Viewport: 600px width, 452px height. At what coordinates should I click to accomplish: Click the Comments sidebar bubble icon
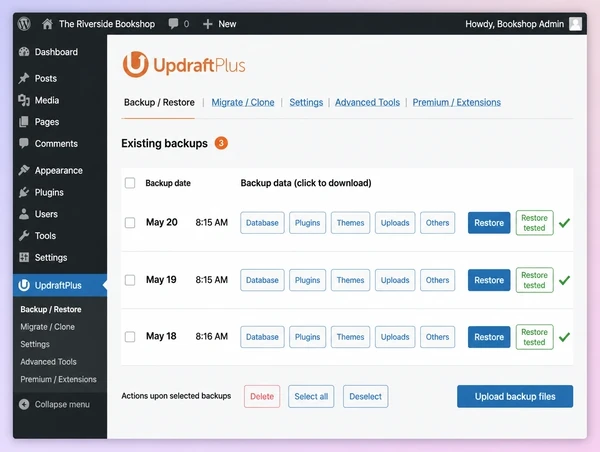coord(24,144)
